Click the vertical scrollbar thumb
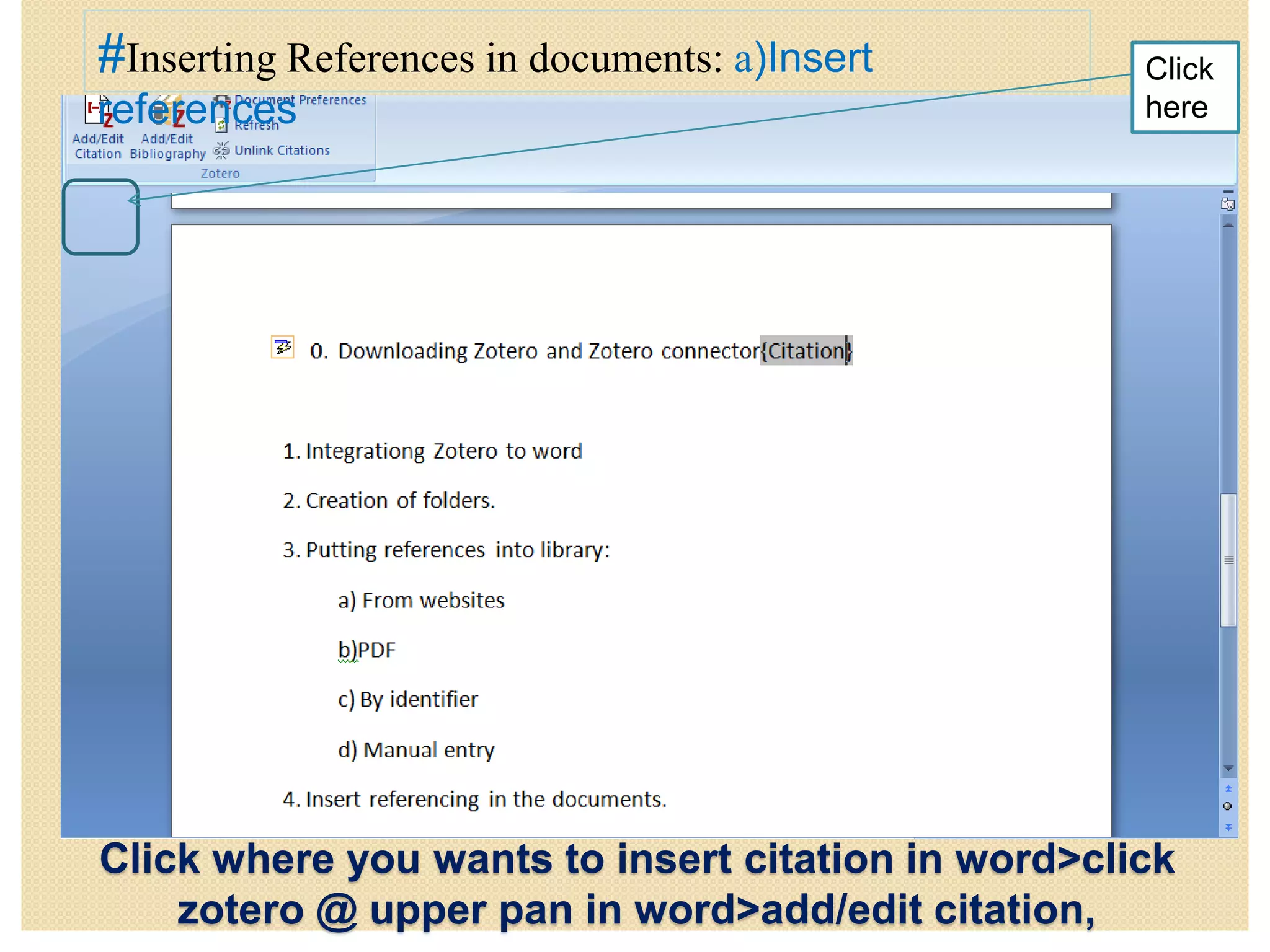 [x=1228, y=560]
